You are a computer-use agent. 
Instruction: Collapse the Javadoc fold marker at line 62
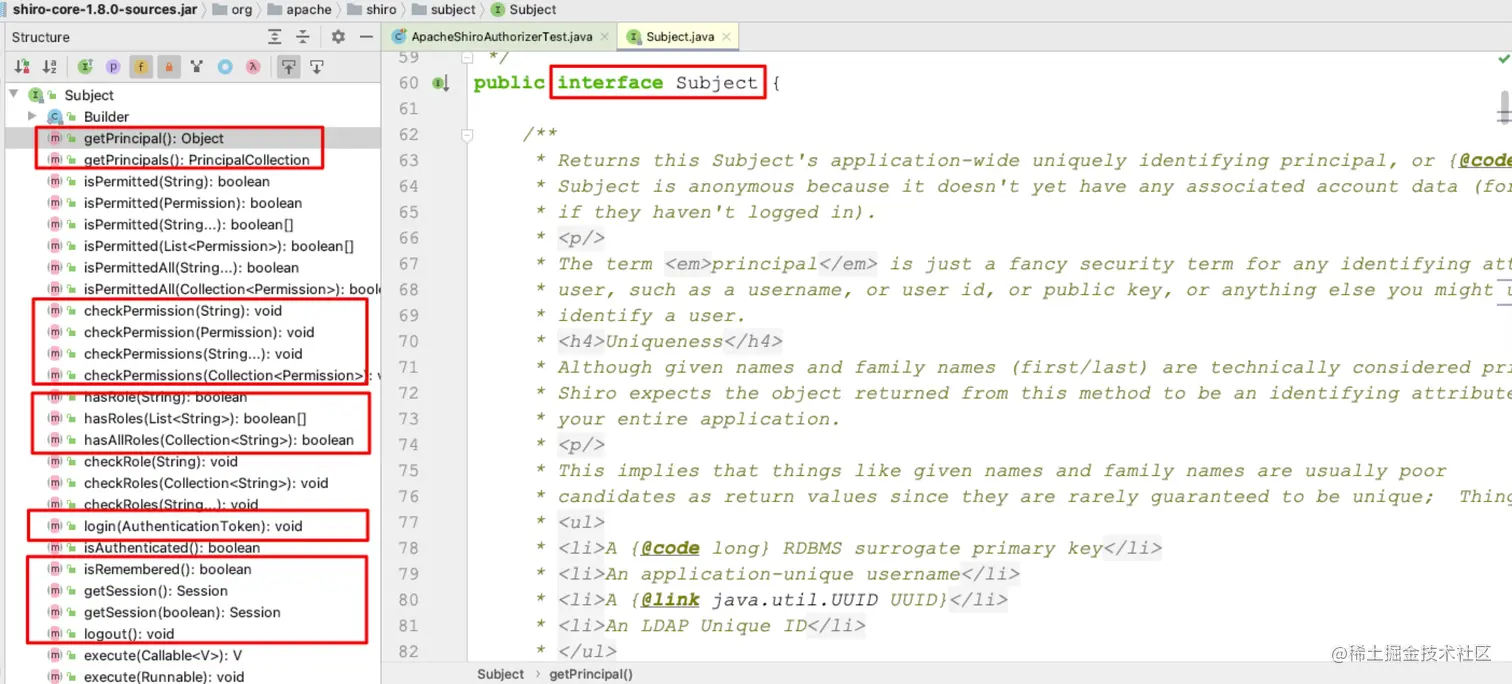[x=467, y=135]
